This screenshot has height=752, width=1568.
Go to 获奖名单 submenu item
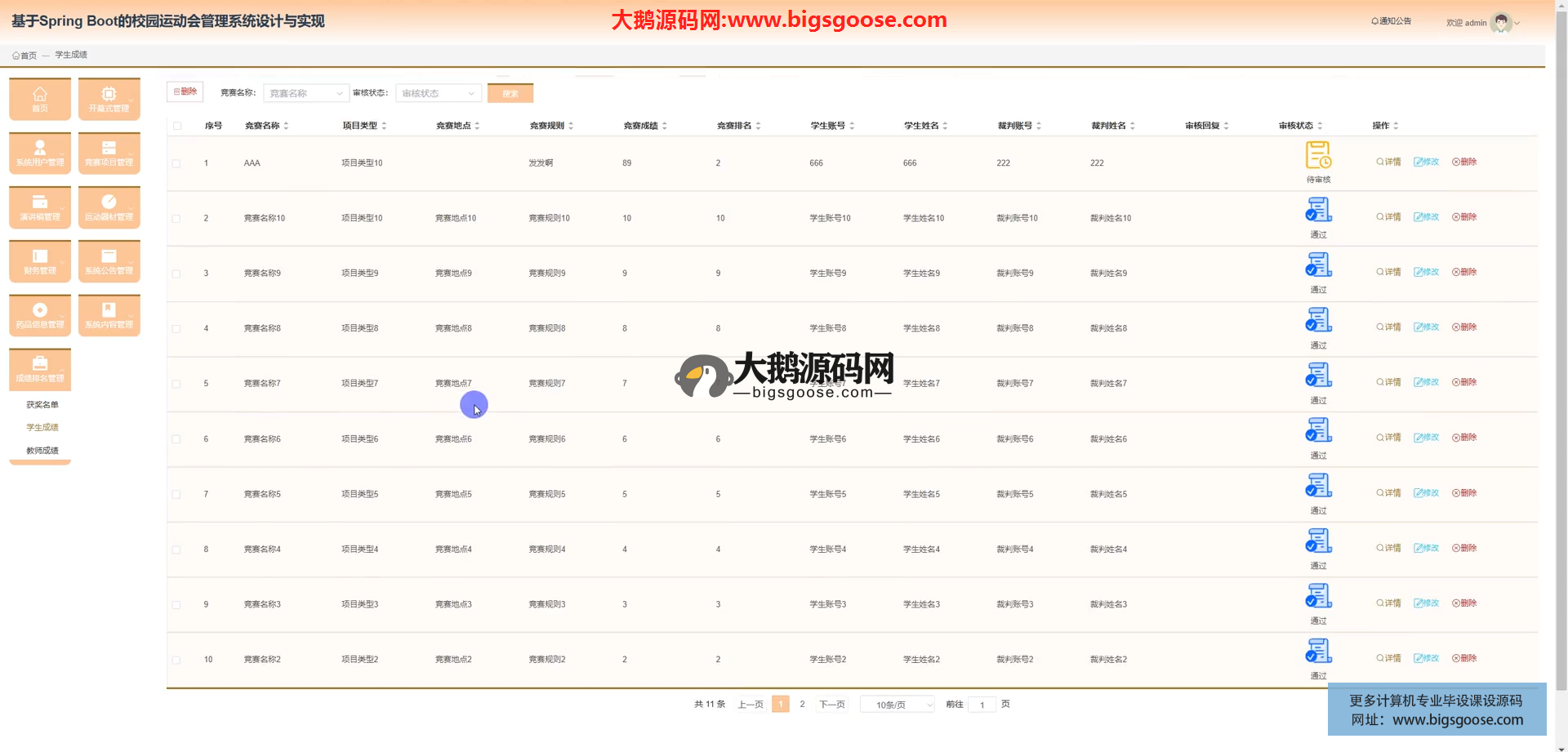click(42, 405)
